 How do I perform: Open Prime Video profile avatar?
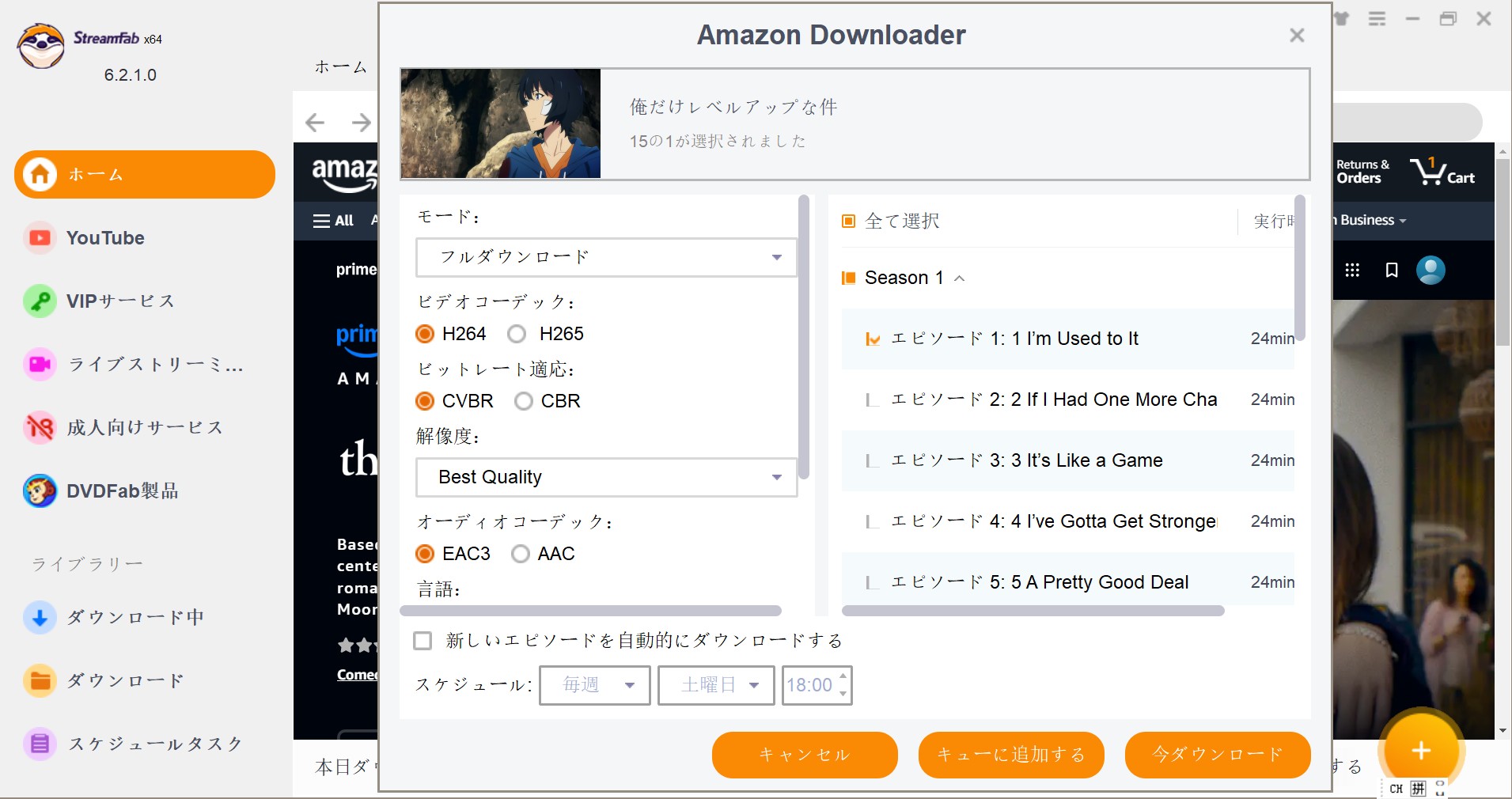coord(1431,271)
